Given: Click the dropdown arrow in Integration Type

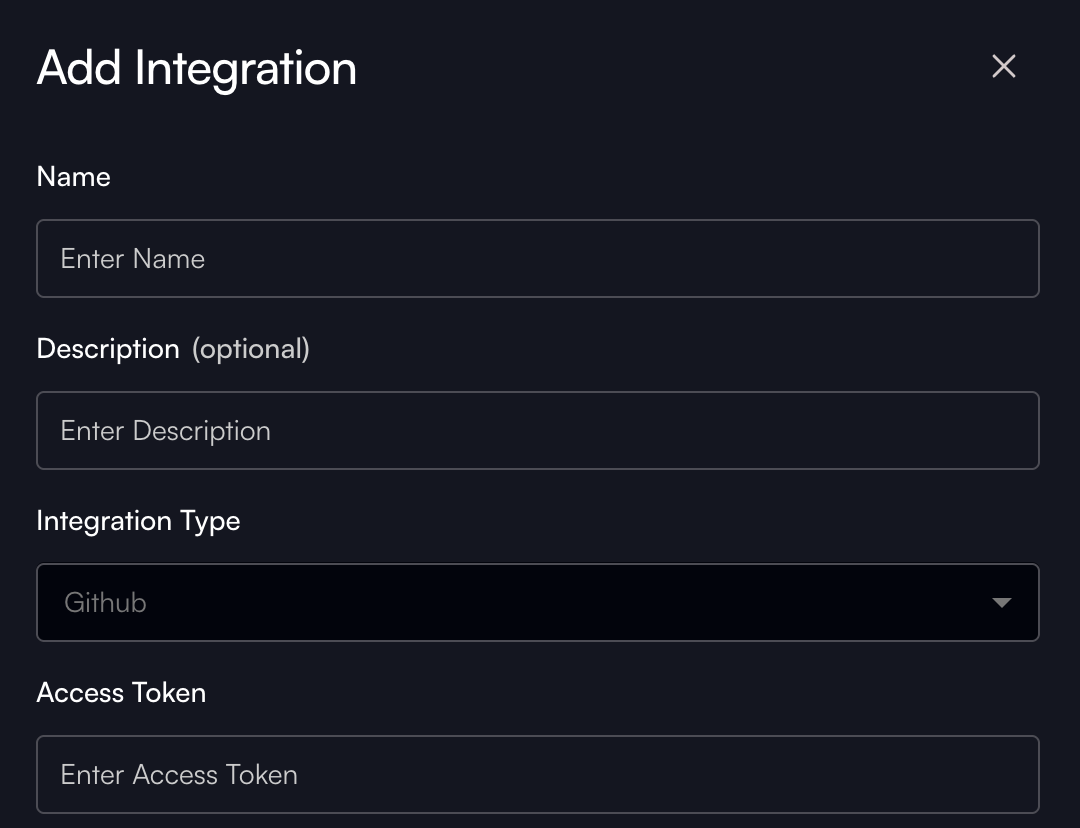Looking at the screenshot, I should [x=1001, y=603].
